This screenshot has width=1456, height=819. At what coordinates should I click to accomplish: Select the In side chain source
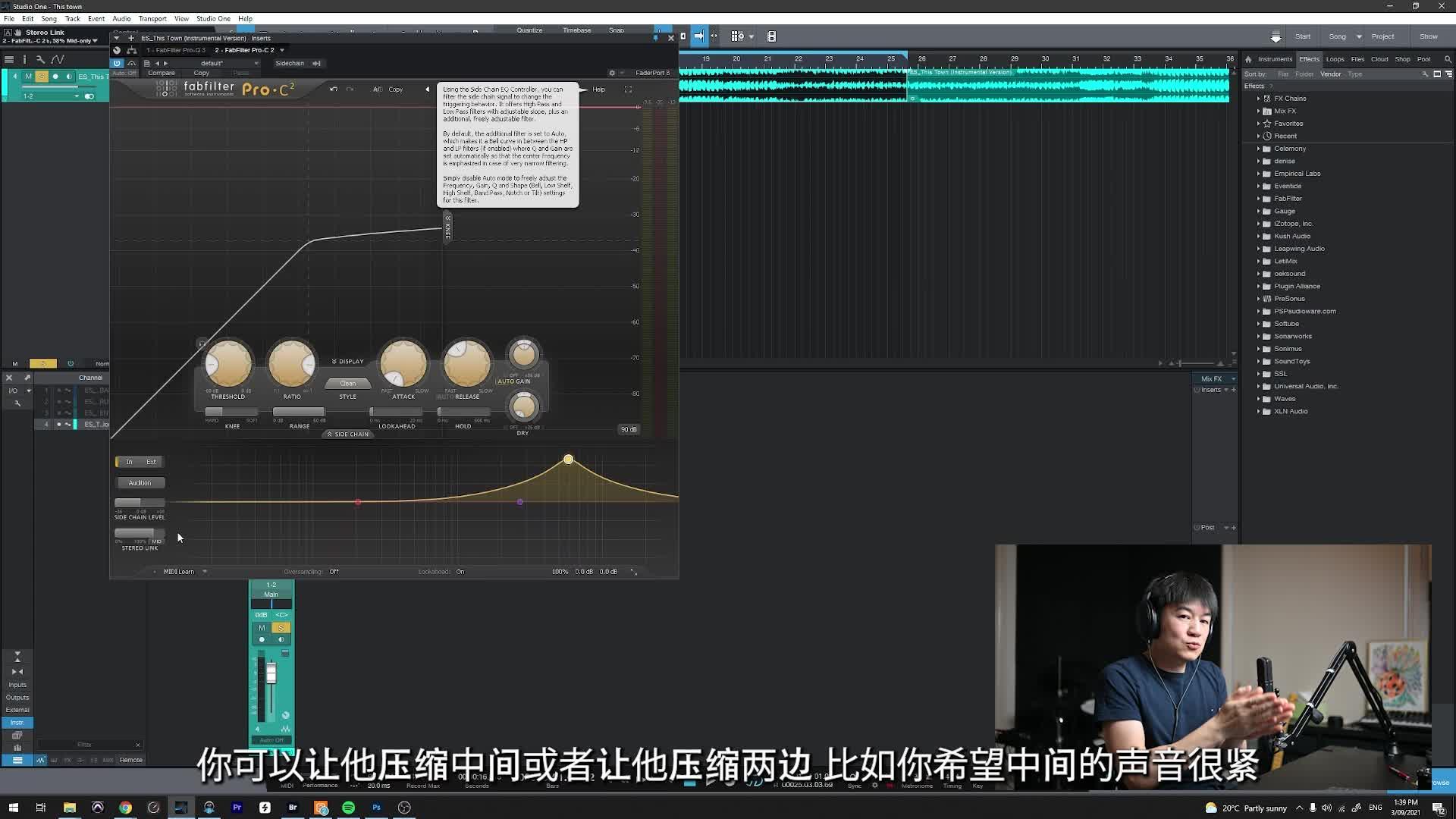point(128,462)
